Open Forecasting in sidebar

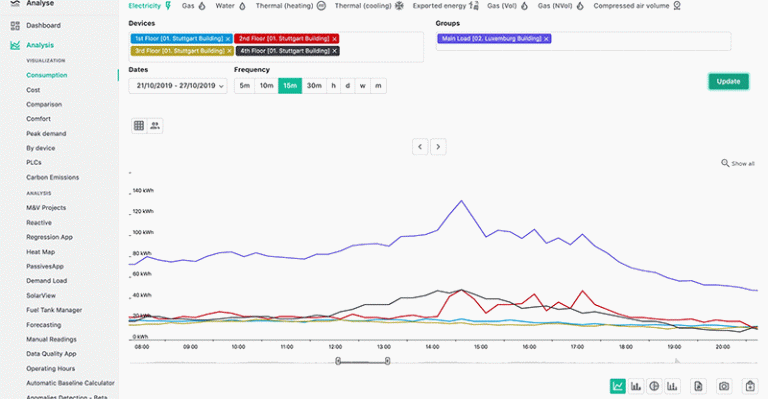[44, 325]
